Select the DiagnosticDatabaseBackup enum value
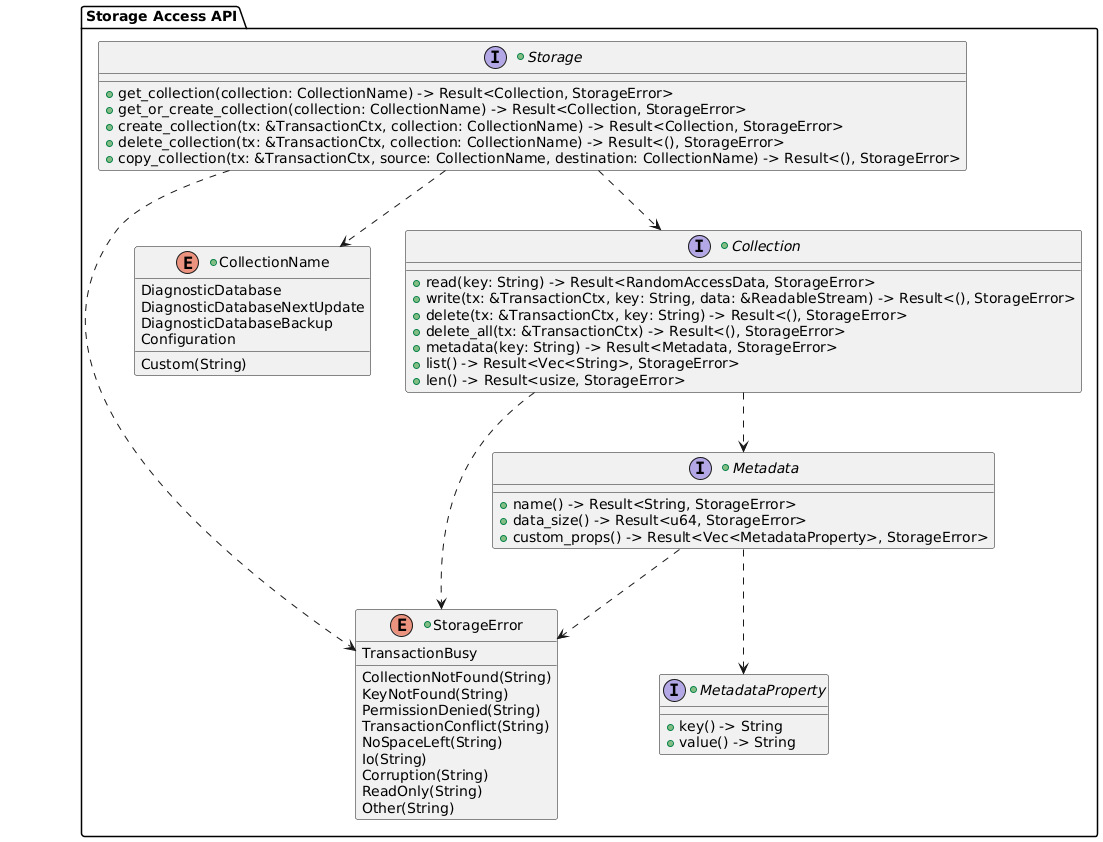 (x=236, y=323)
